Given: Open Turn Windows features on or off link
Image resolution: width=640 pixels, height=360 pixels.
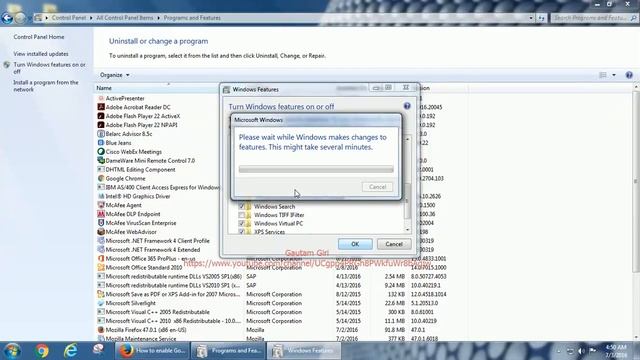Looking at the screenshot, I should click(49, 68).
